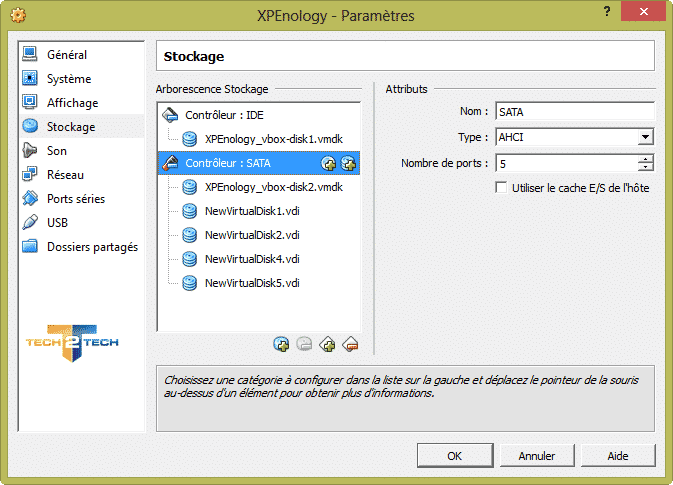673x485 pixels.
Task: Click the Général monitor icon
Action: click(30, 54)
